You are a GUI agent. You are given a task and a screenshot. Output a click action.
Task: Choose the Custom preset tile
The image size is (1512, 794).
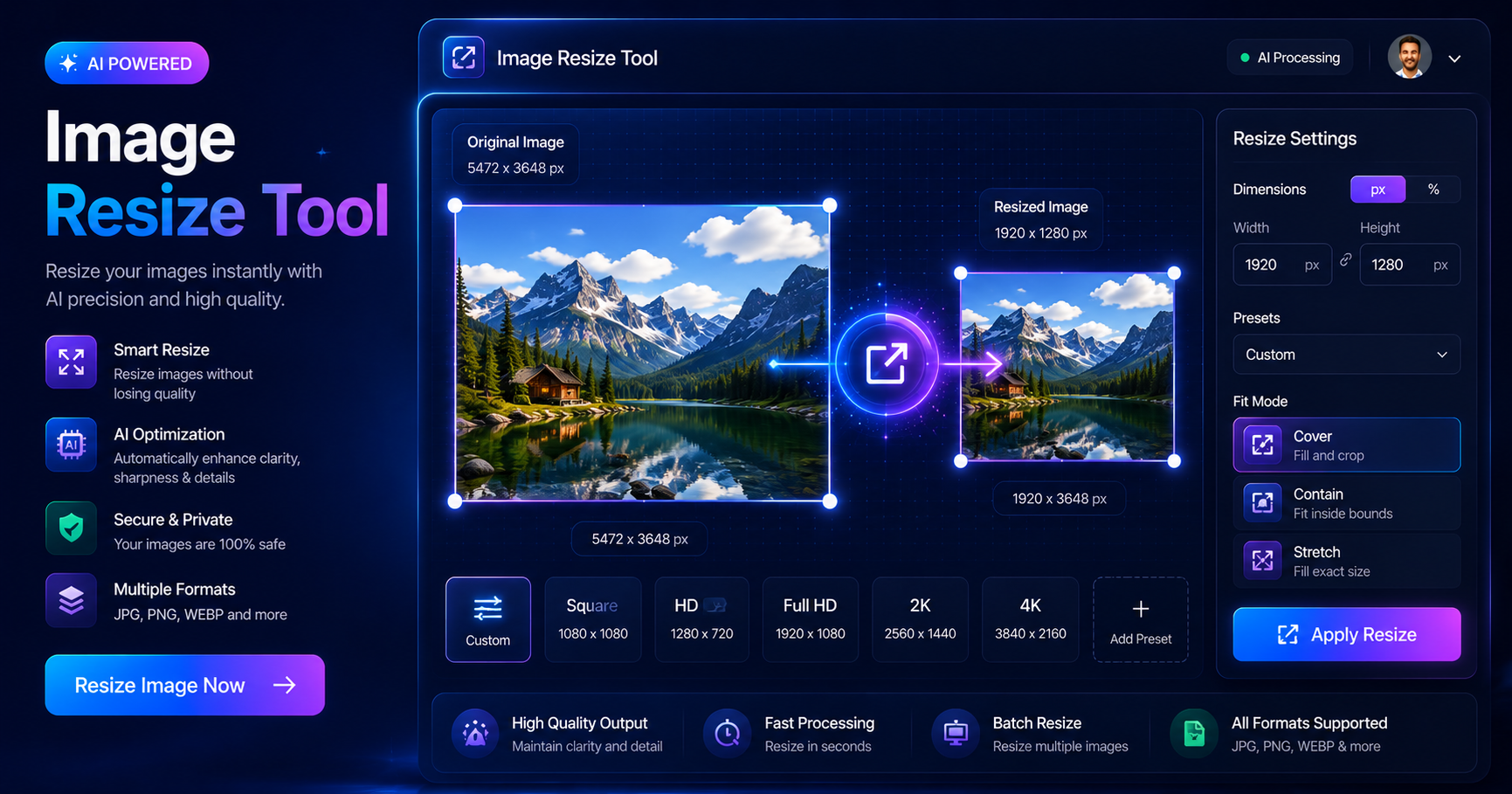[x=487, y=619]
